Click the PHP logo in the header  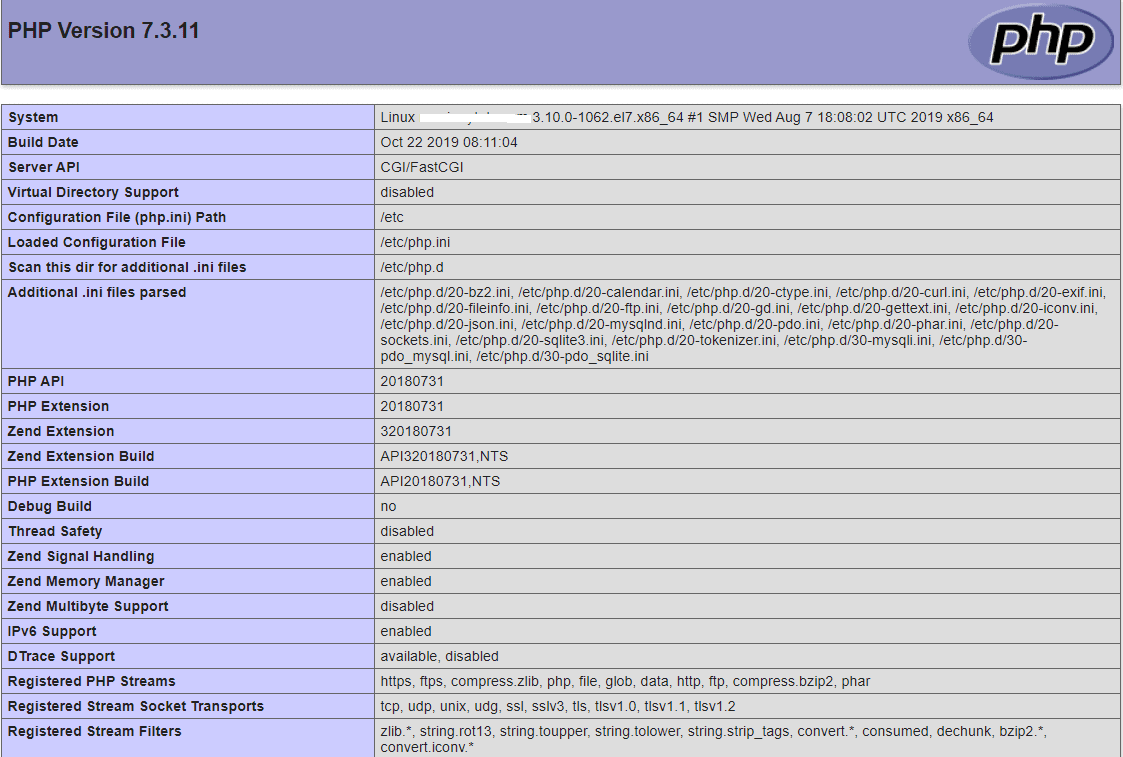1041,41
